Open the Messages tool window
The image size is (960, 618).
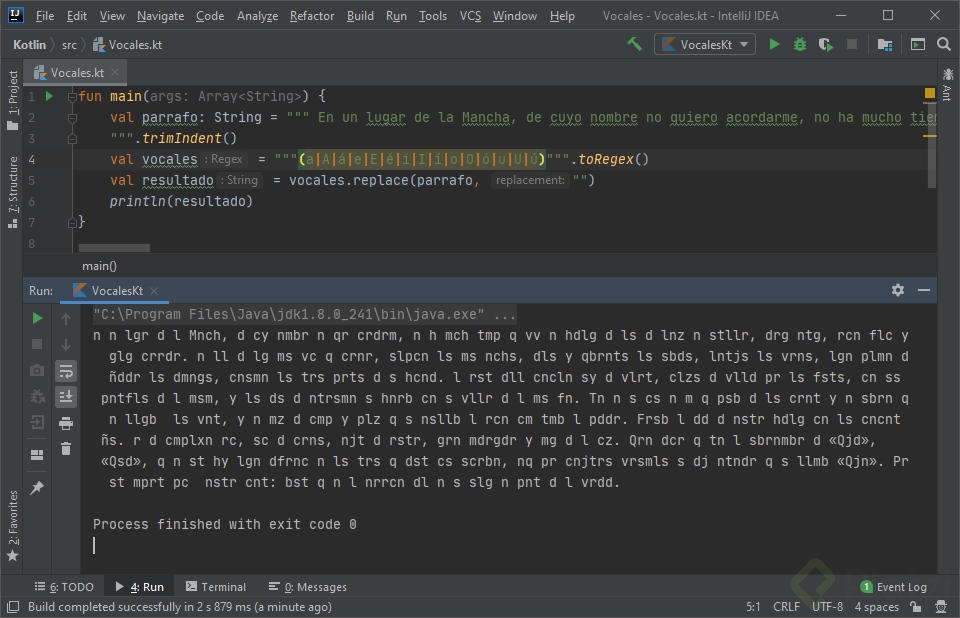pyautogui.click(x=307, y=587)
